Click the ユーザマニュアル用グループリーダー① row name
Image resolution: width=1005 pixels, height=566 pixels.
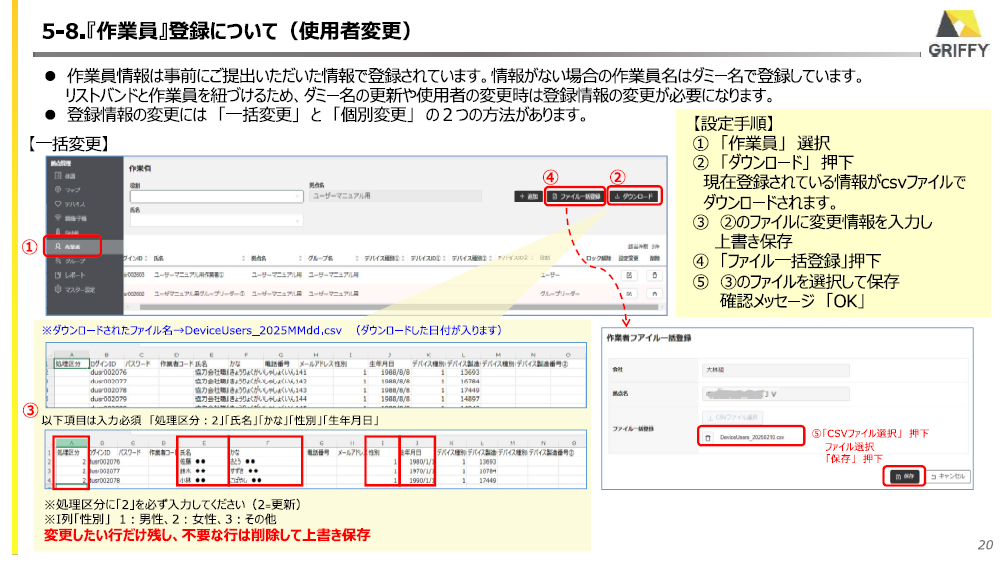click(x=199, y=294)
